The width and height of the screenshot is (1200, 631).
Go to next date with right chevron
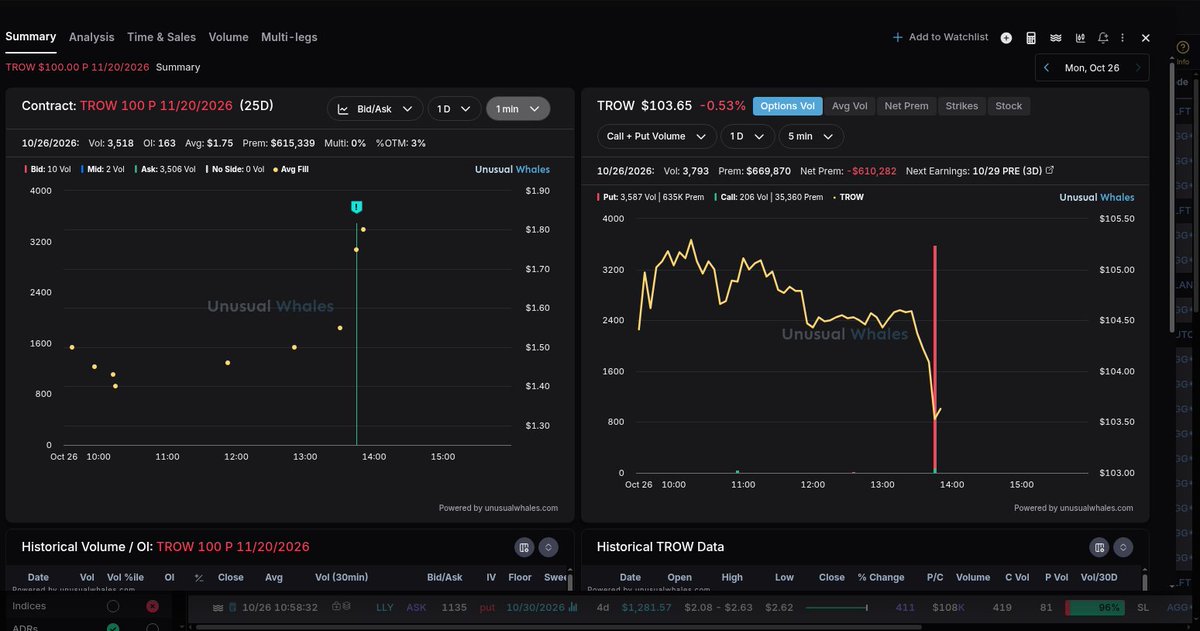tap(1138, 68)
